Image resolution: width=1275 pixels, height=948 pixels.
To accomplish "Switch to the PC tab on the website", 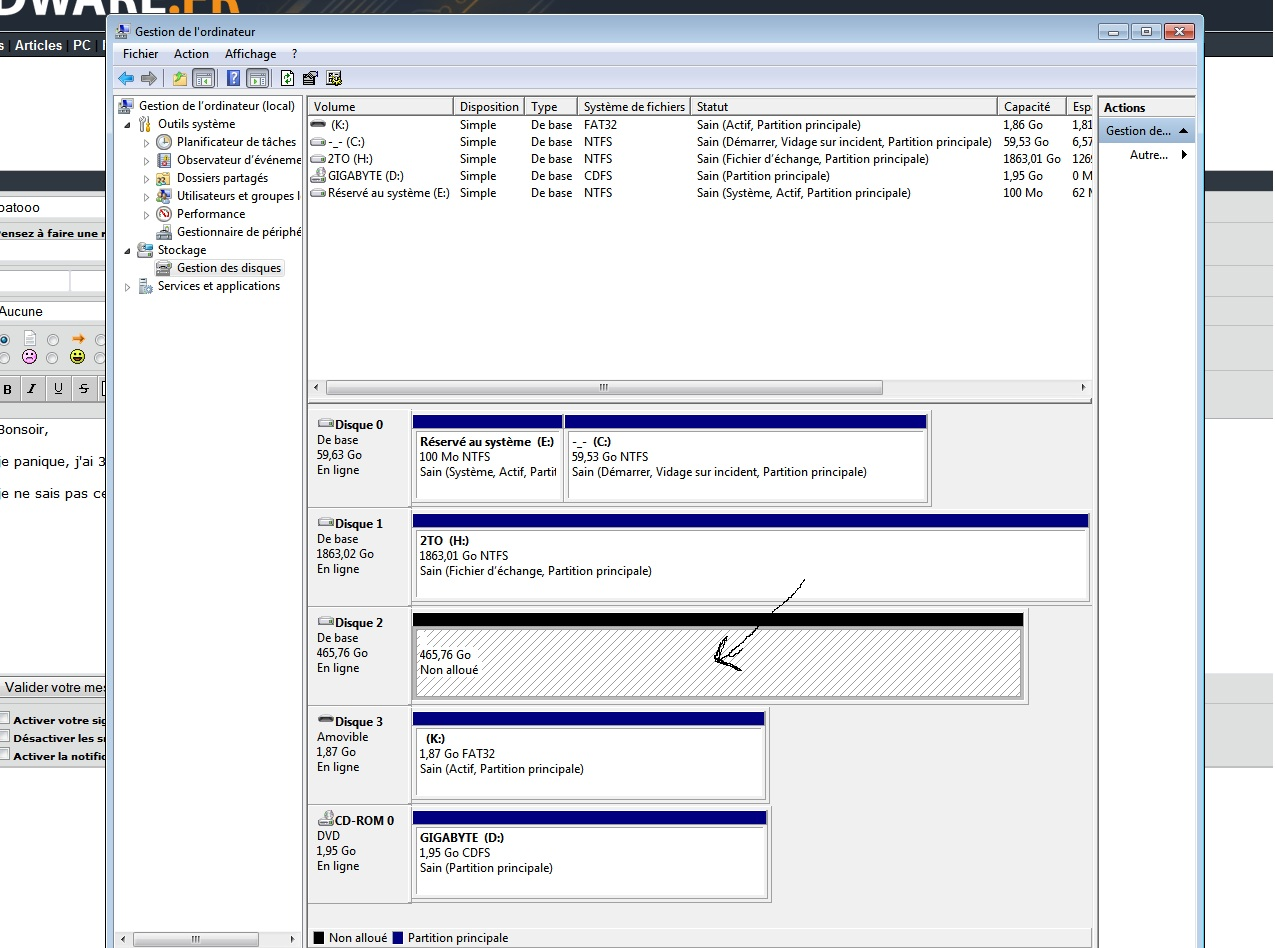I will pyautogui.click(x=82, y=45).
